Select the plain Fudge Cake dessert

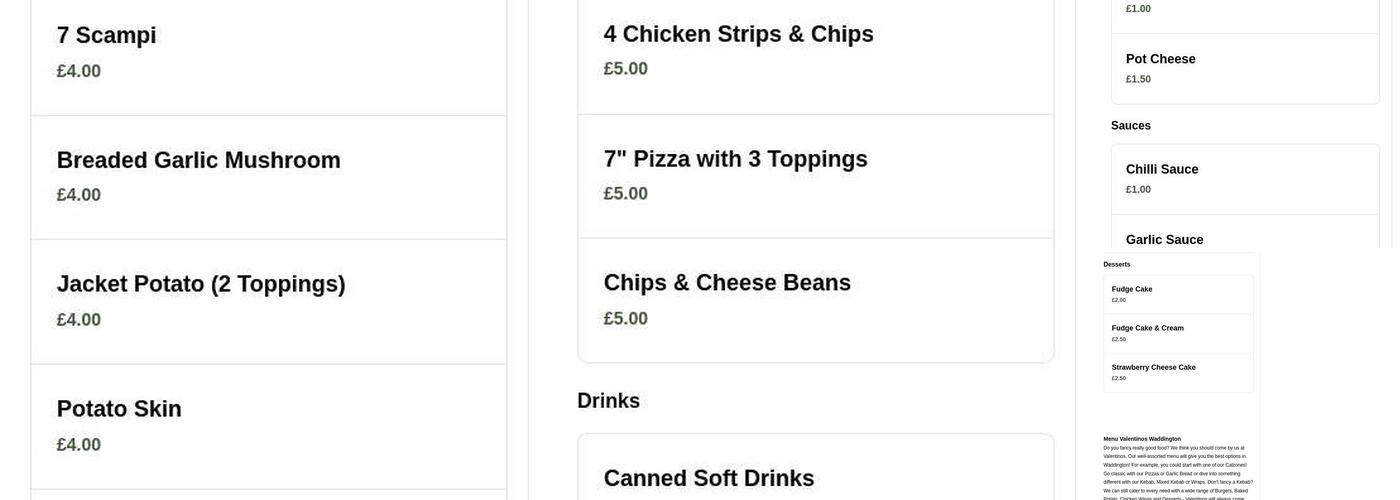click(x=1178, y=294)
